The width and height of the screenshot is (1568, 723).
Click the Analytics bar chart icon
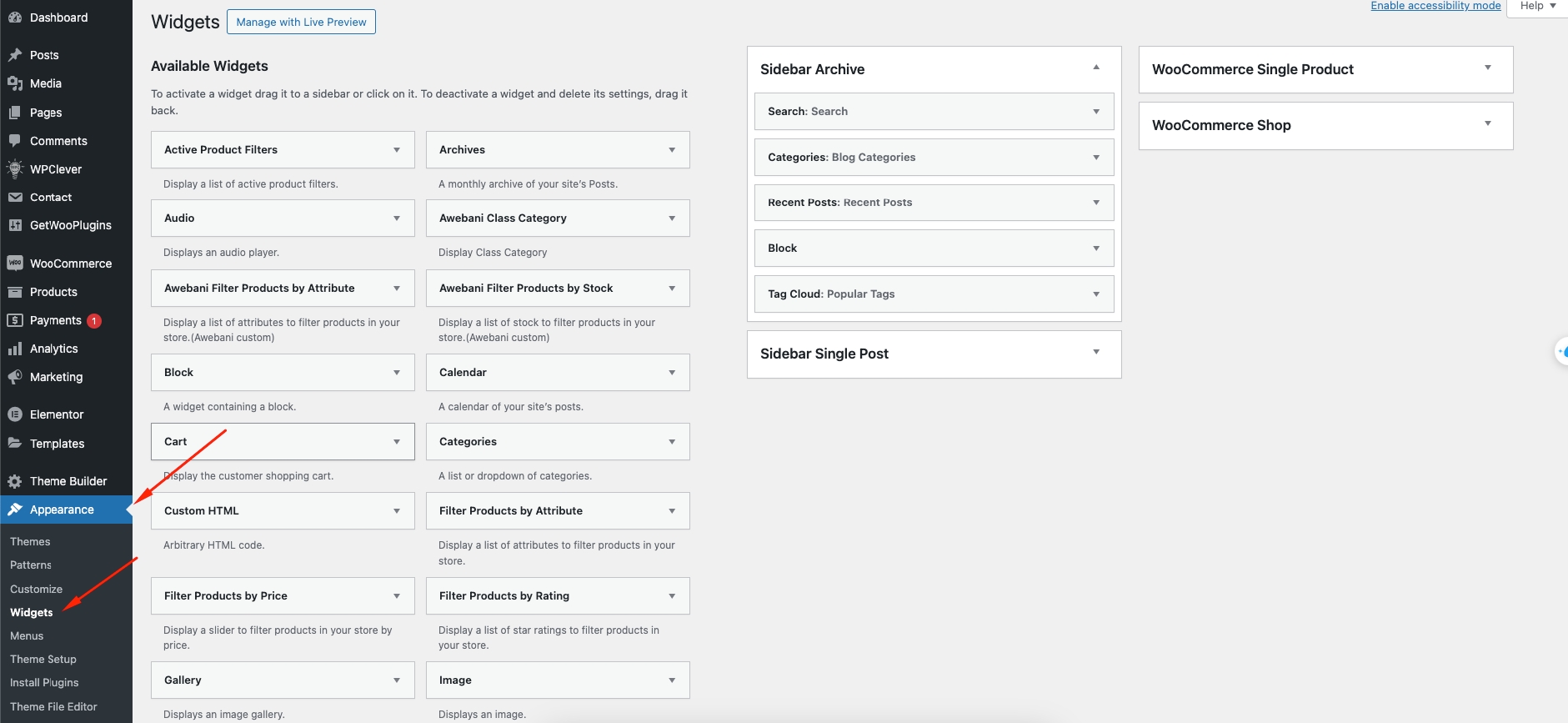click(15, 349)
